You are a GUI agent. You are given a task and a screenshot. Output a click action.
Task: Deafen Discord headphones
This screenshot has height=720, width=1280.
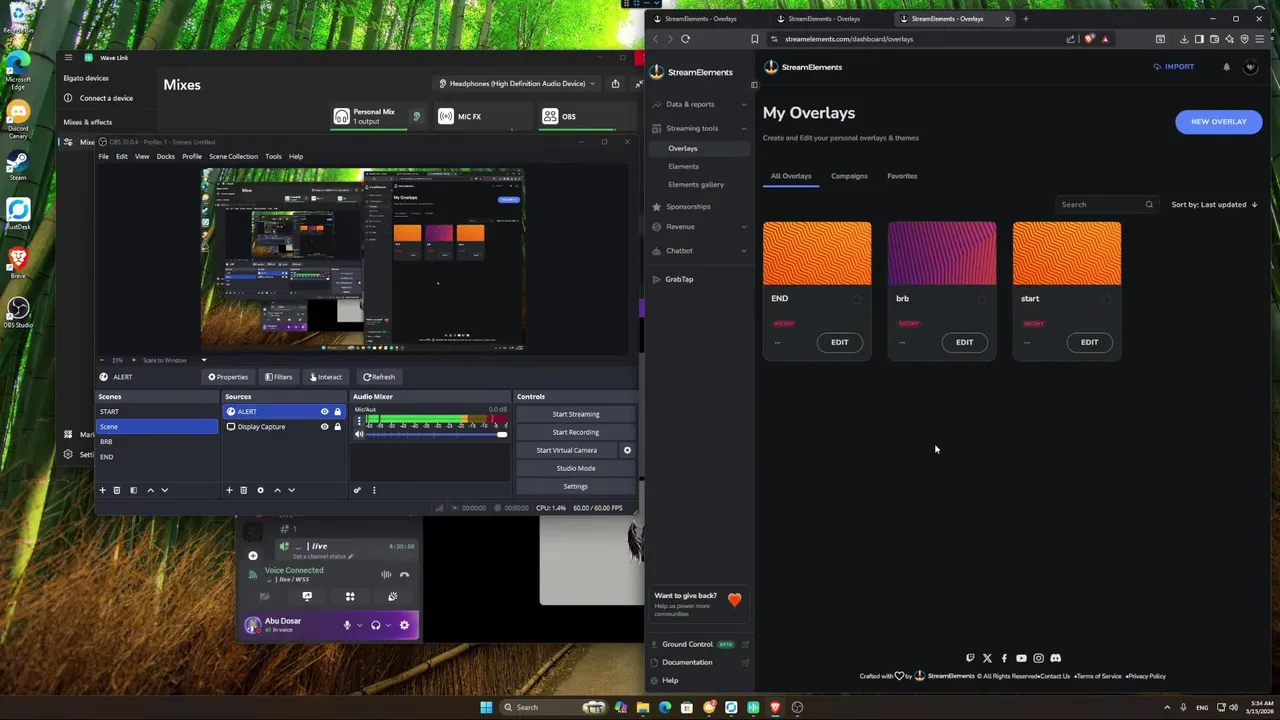coord(376,625)
